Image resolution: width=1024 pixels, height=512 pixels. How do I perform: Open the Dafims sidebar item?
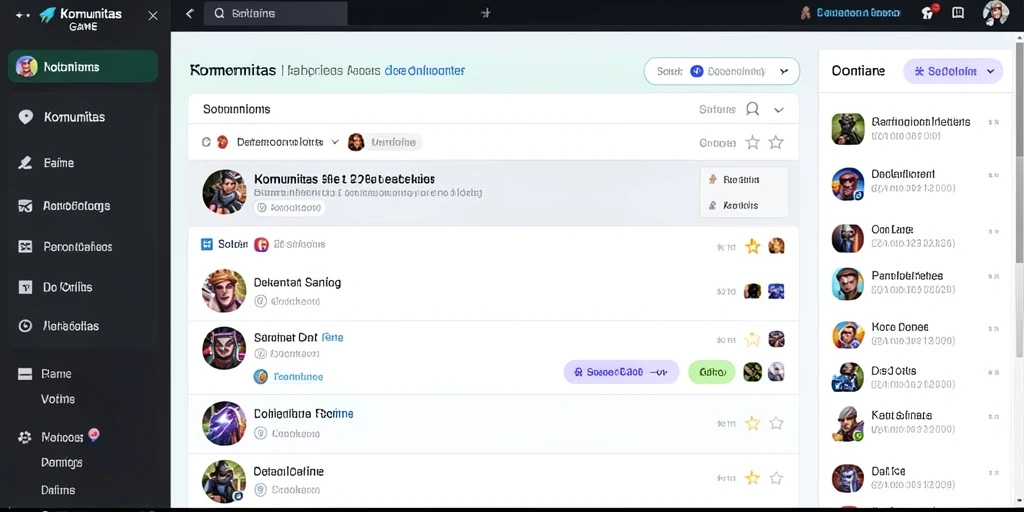(x=58, y=490)
